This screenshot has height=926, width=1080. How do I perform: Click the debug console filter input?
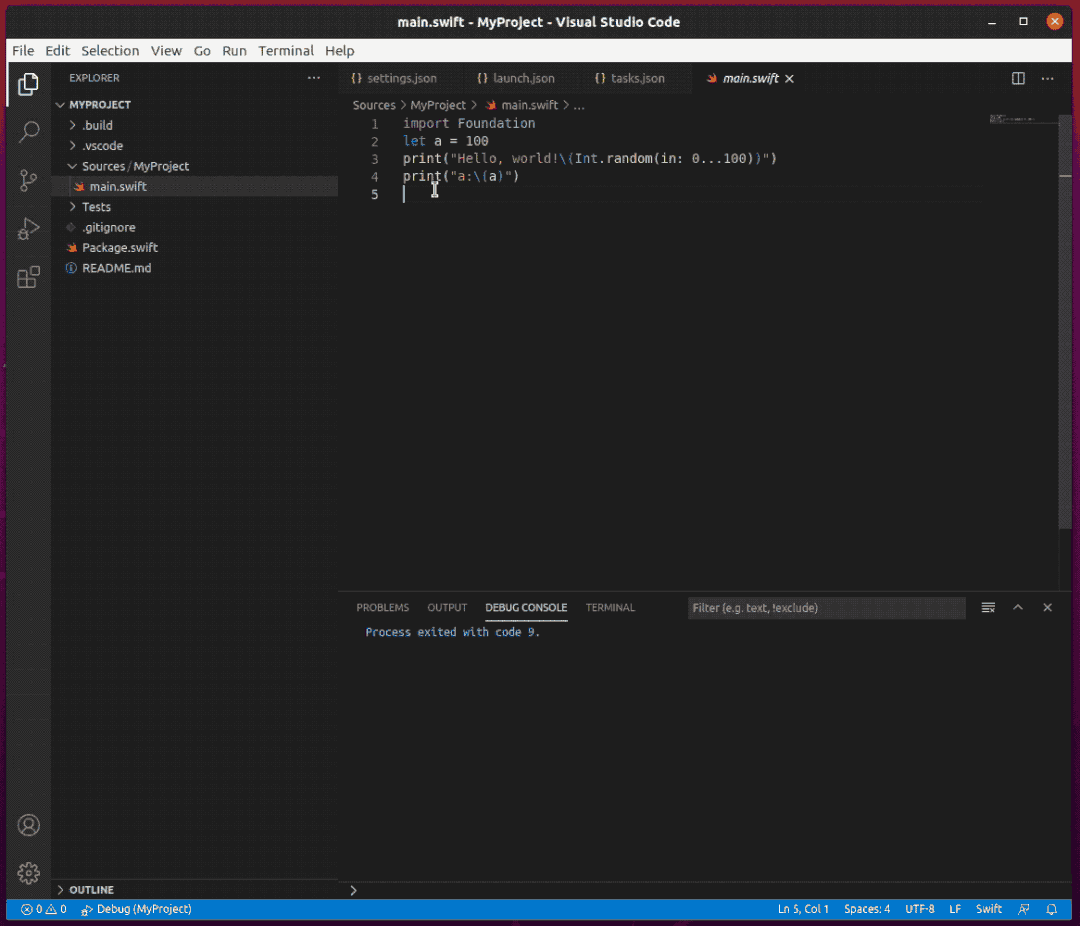pos(827,608)
